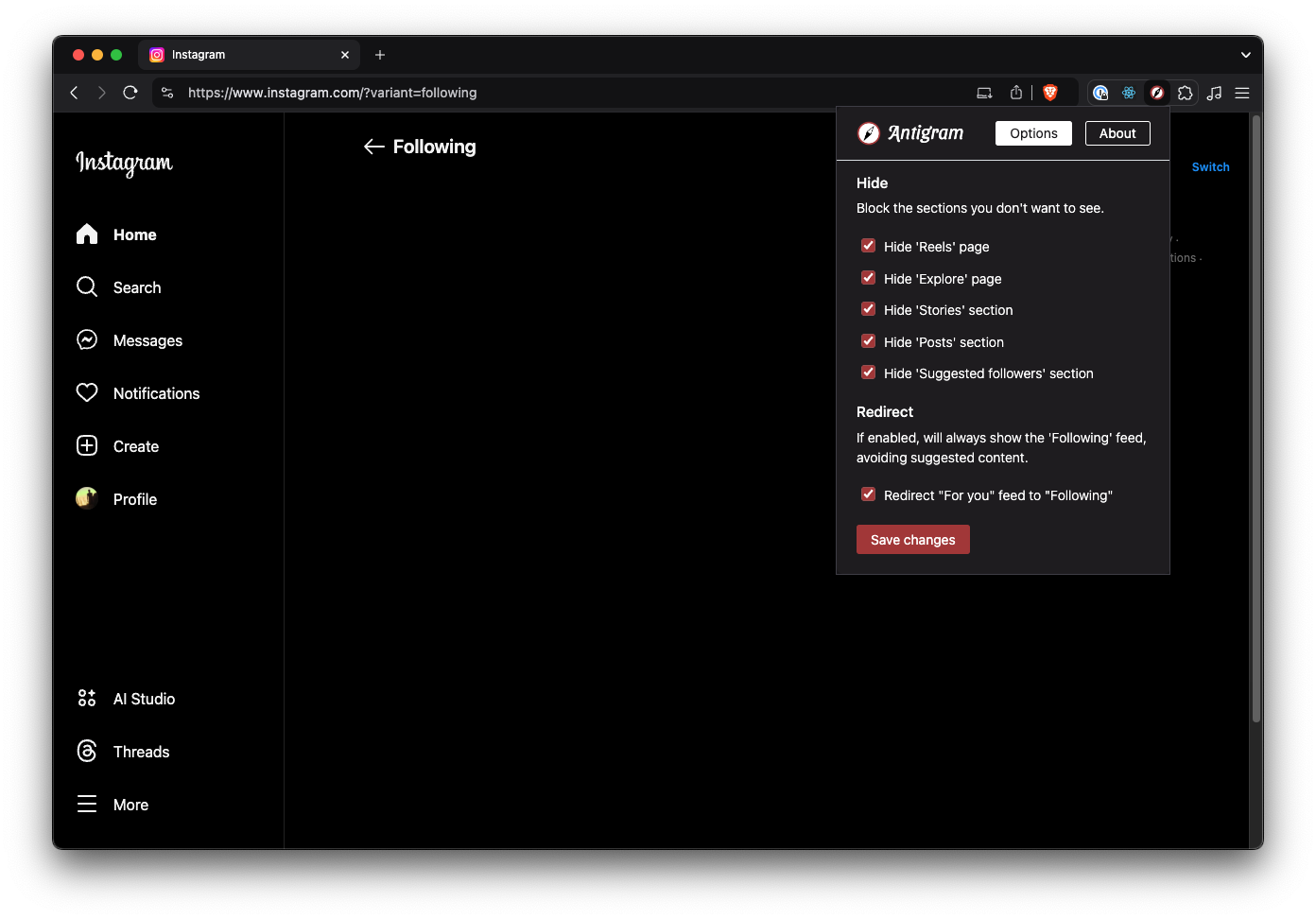Open Threads from sidebar
Image resolution: width=1316 pixels, height=919 pixels.
[123, 752]
